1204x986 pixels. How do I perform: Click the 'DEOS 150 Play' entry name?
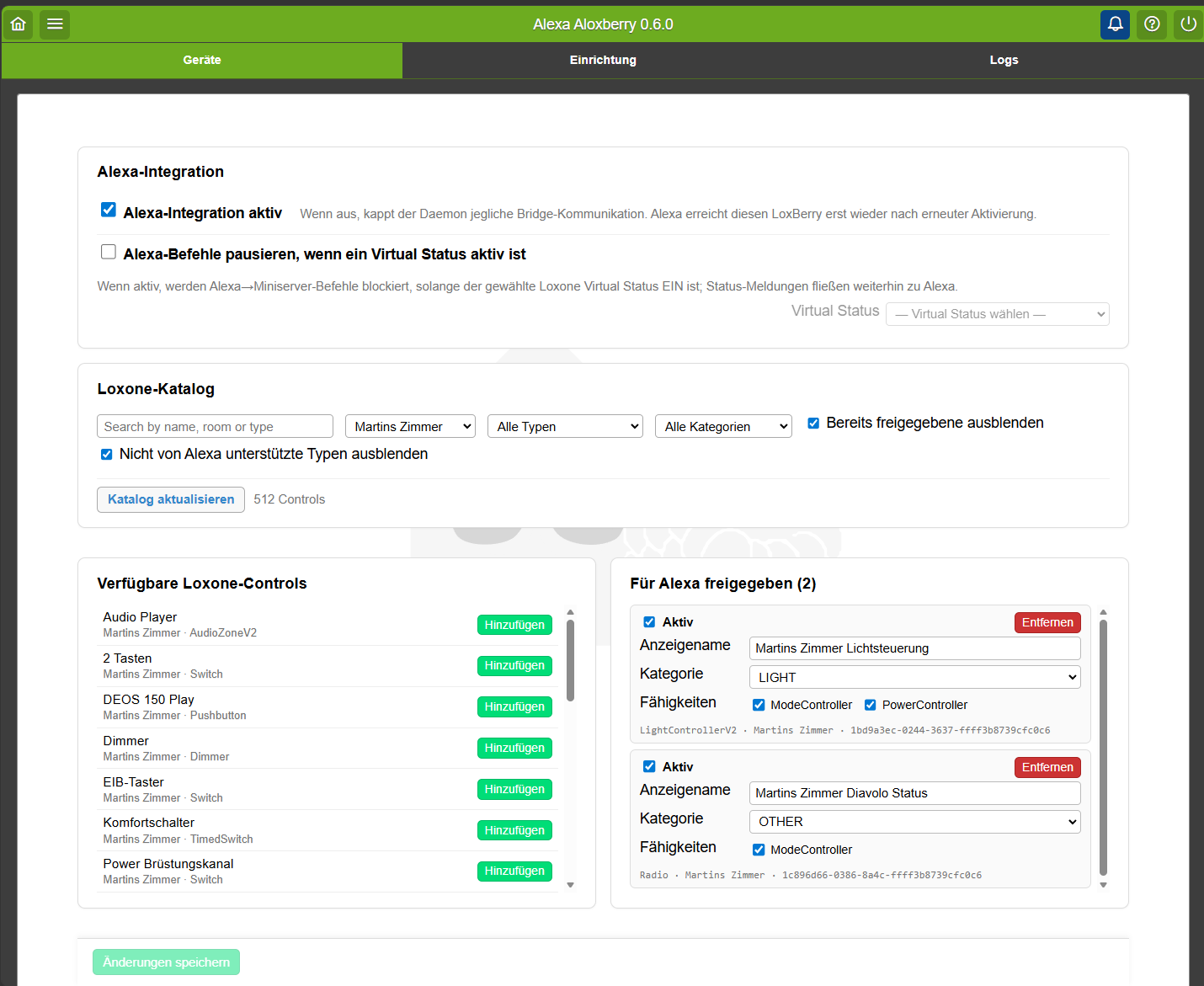148,700
